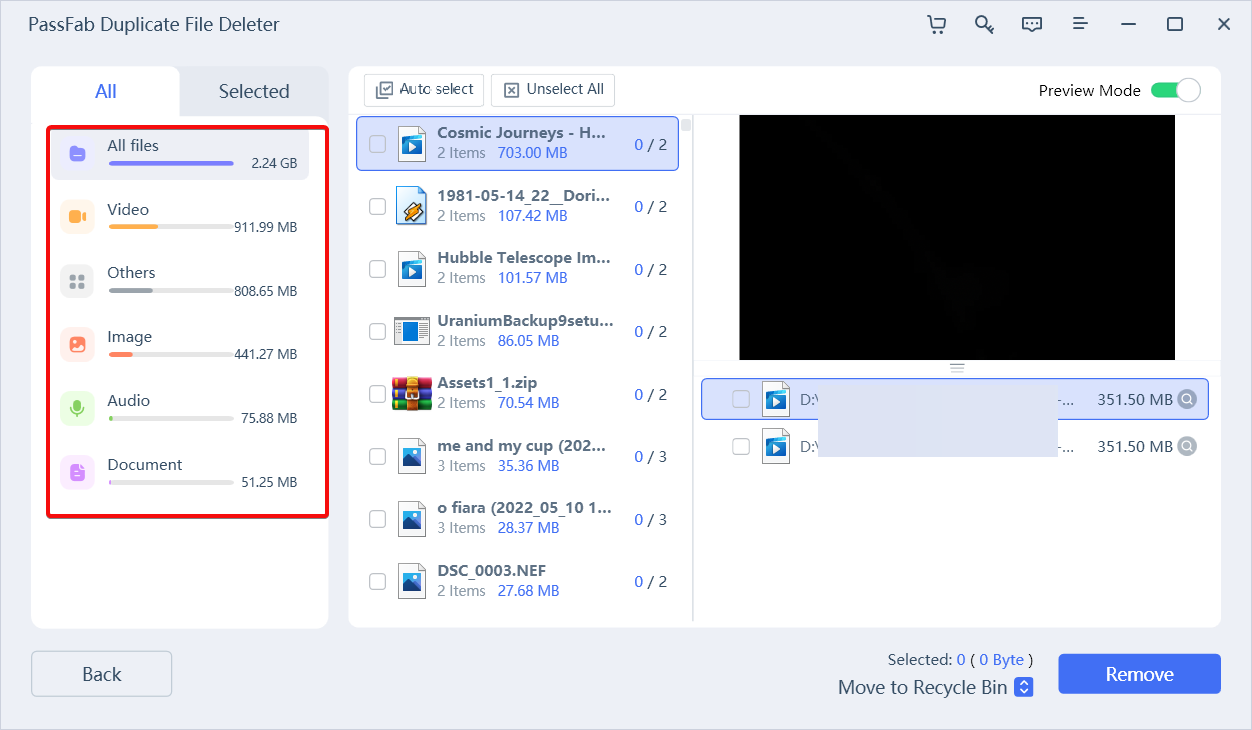Click the Image category picture icon
The width and height of the screenshot is (1252, 730).
(77, 345)
